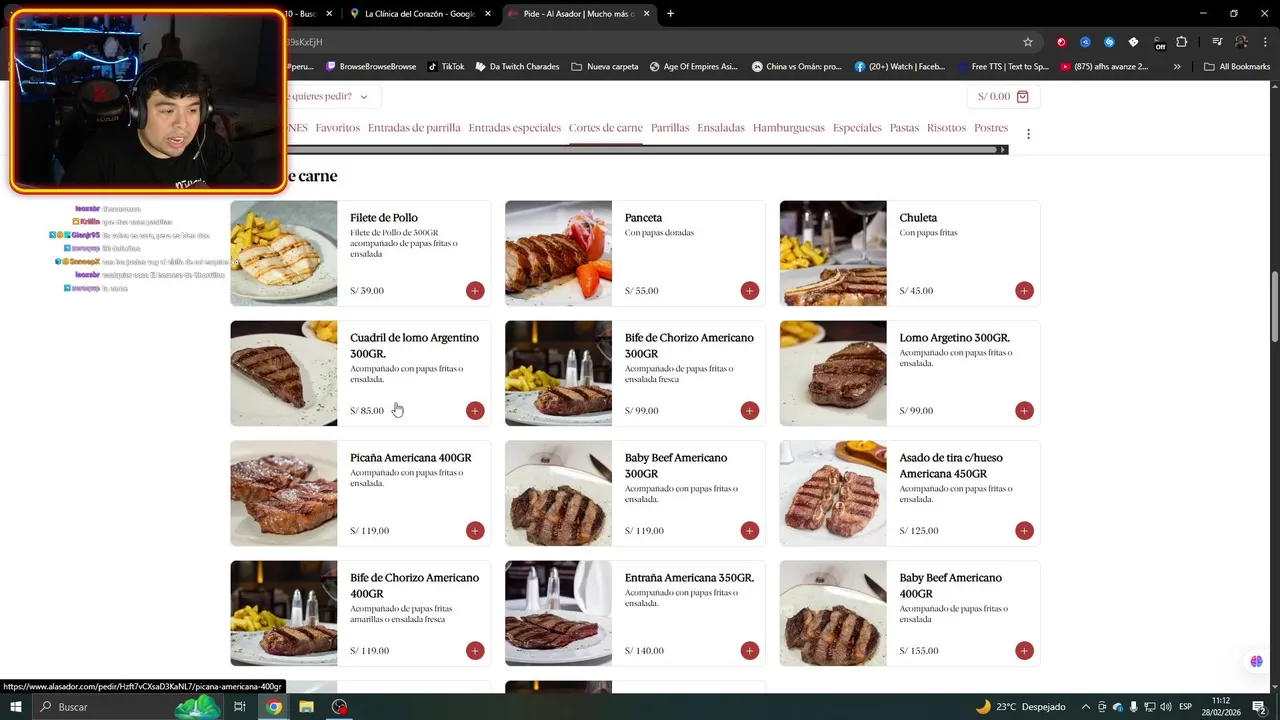The image size is (1280, 720).
Task: Add Bife de Chorizo Americano 400GR
Action: (475, 651)
